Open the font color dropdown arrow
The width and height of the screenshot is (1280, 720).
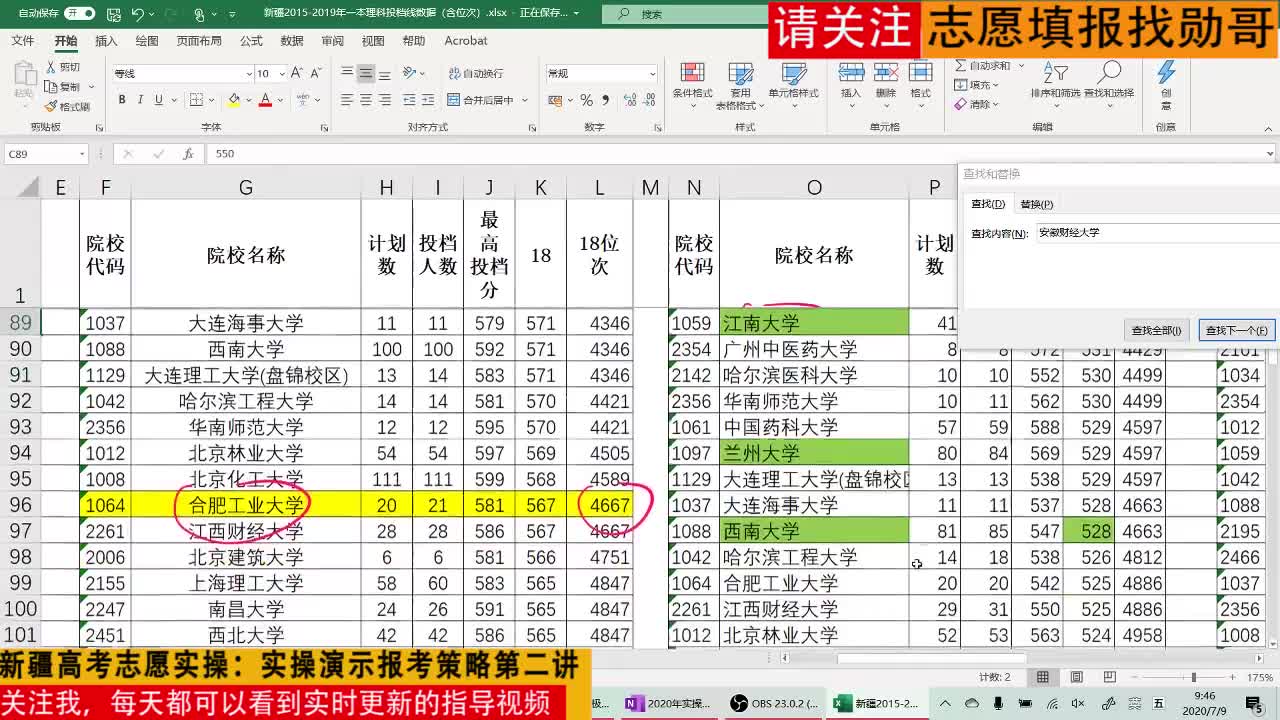280,100
